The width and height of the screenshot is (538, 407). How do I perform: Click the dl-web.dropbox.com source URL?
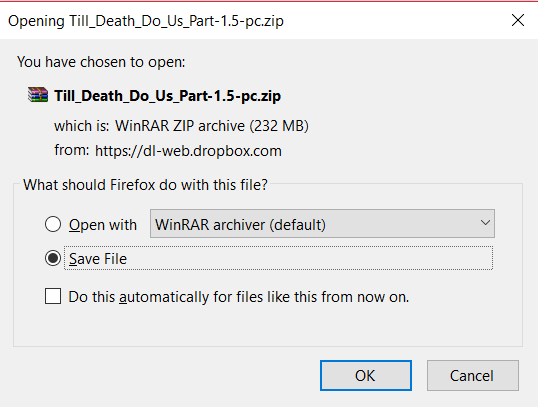coord(188,151)
